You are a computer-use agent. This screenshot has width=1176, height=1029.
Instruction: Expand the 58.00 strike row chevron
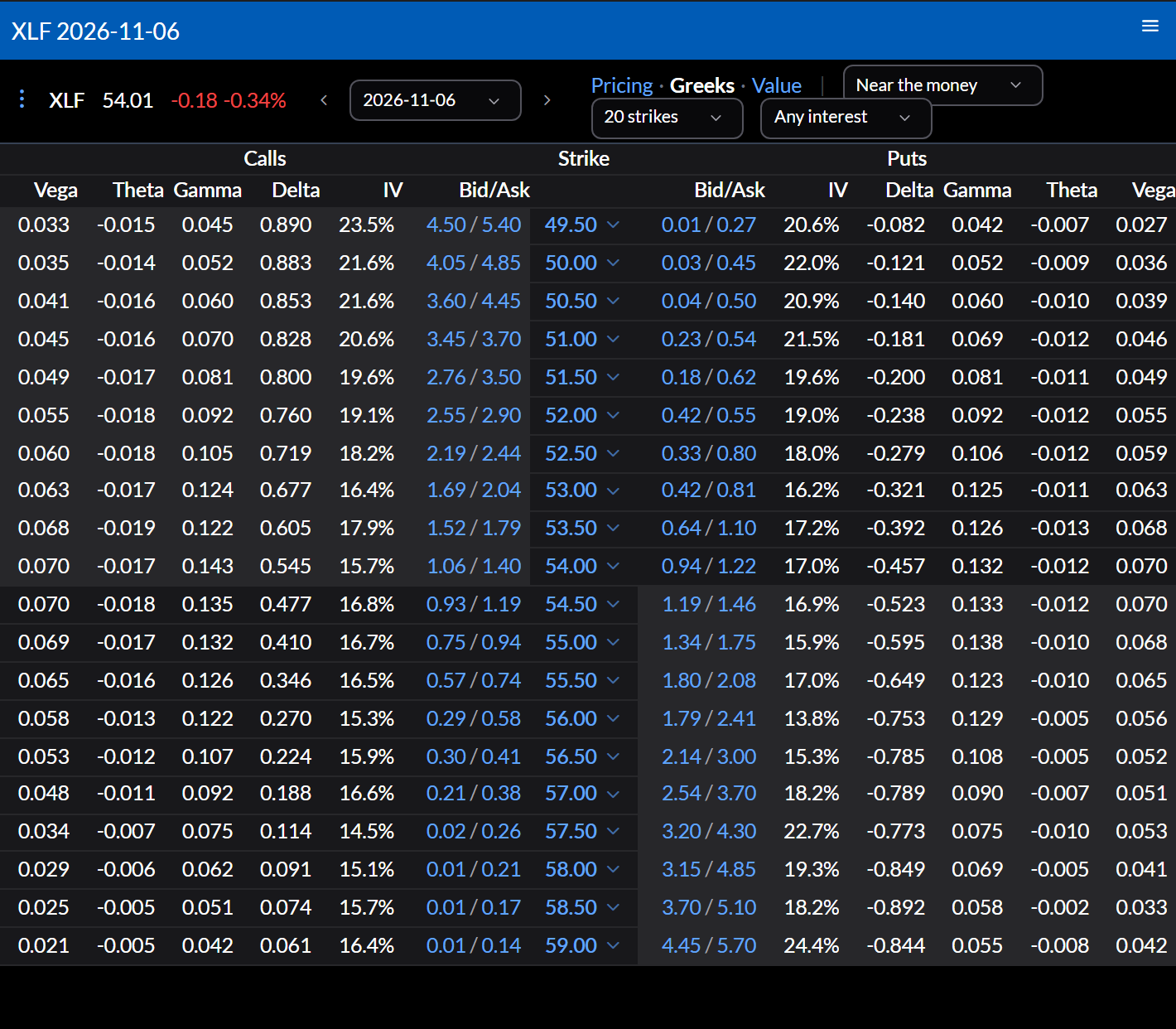pyautogui.click(x=613, y=869)
